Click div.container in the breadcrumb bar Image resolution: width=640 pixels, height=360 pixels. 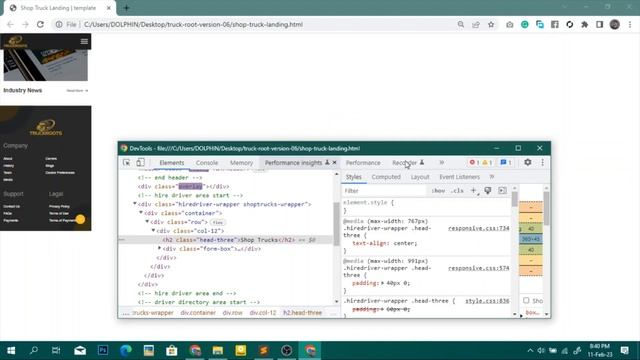coord(198,313)
